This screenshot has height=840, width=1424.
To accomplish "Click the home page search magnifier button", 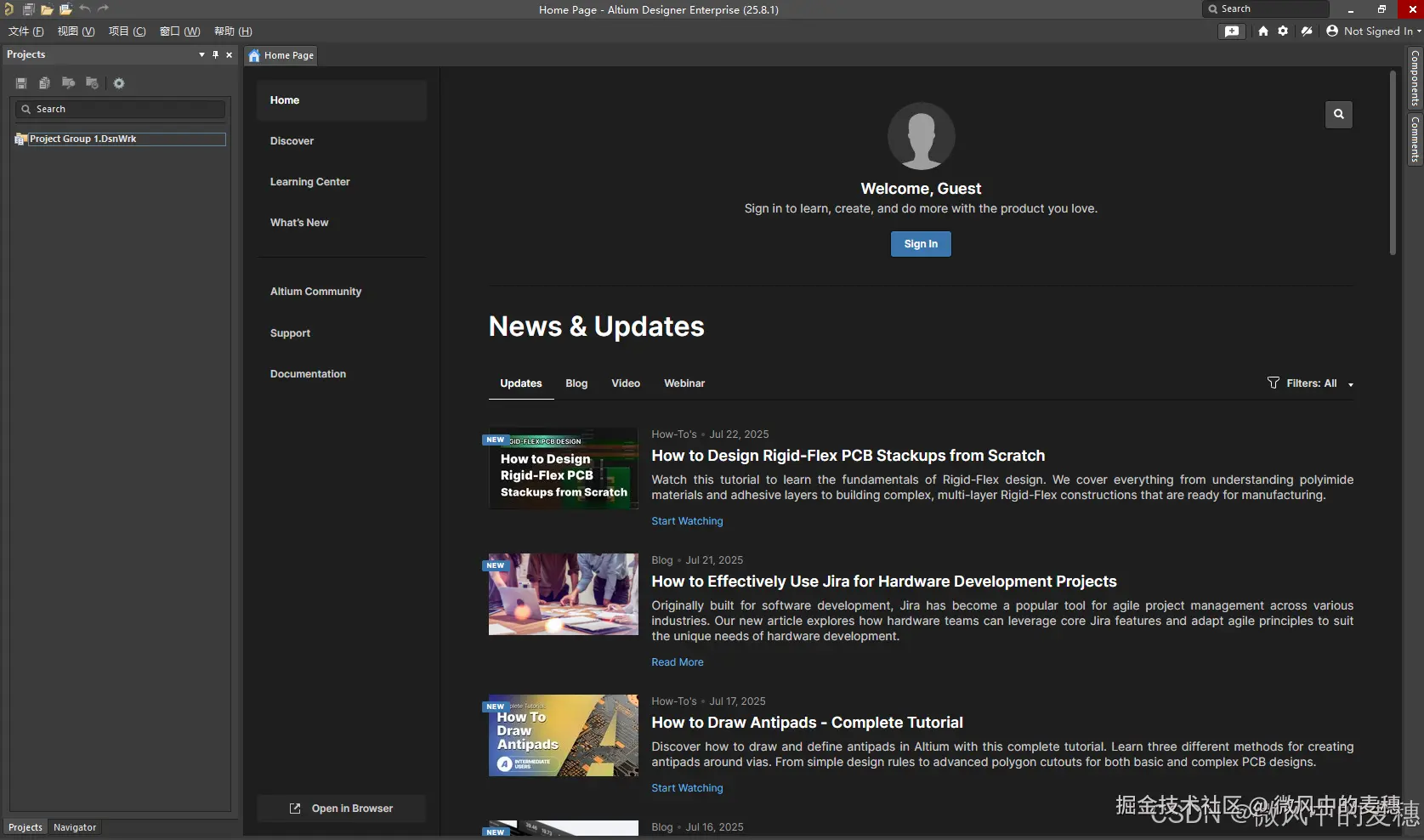I will pyautogui.click(x=1339, y=114).
